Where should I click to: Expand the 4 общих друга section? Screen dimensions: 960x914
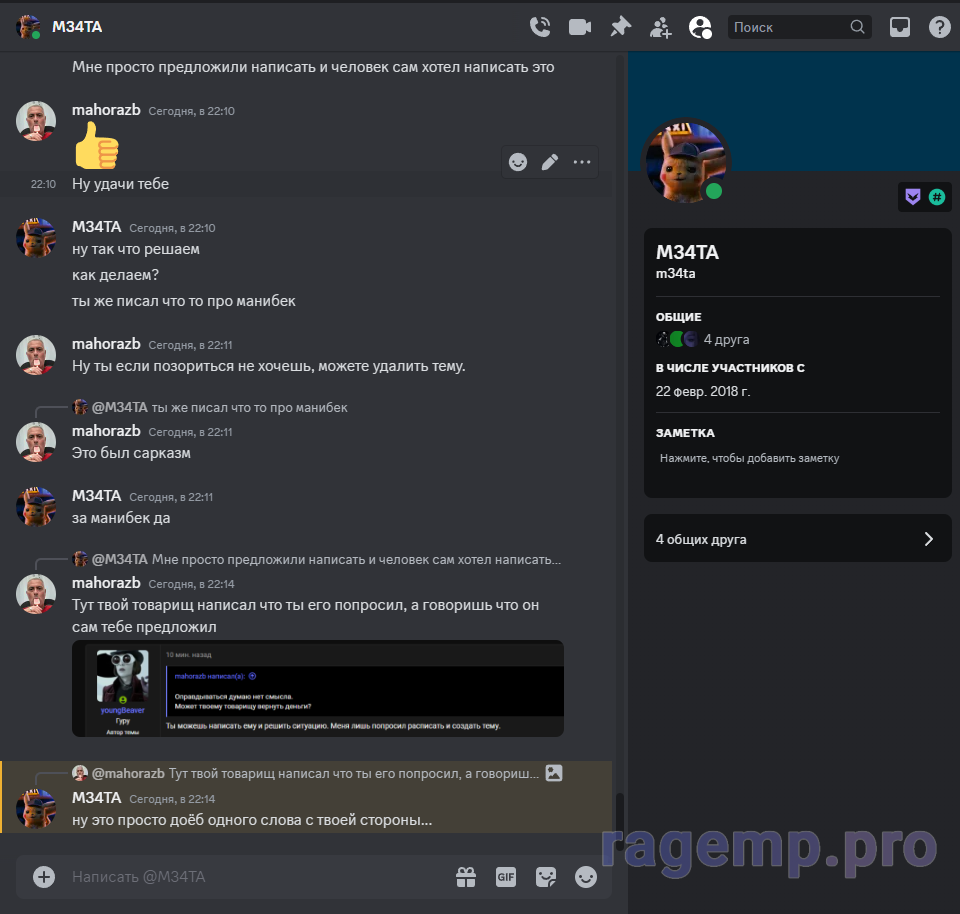tap(797, 539)
